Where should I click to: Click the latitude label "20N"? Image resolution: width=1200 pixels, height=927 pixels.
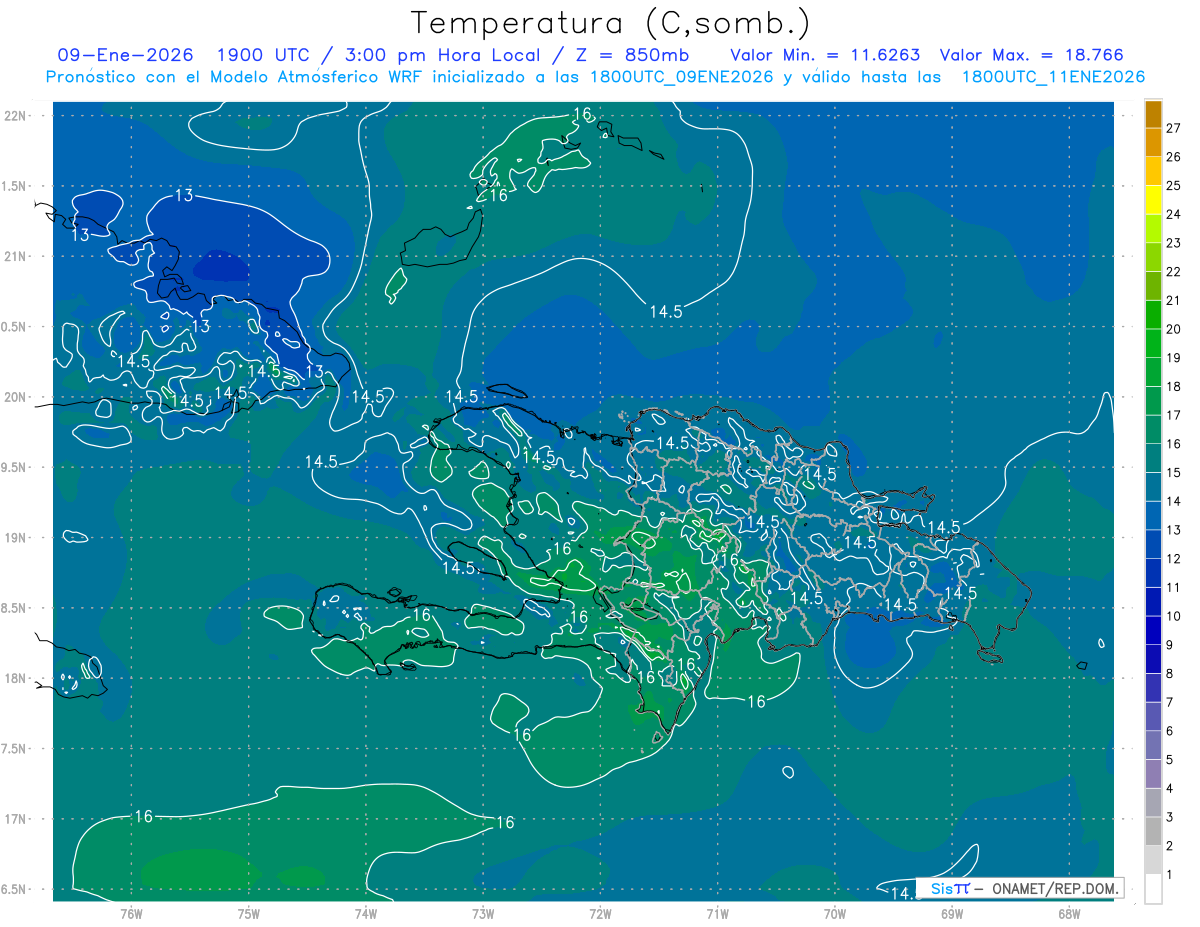(x=15, y=397)
